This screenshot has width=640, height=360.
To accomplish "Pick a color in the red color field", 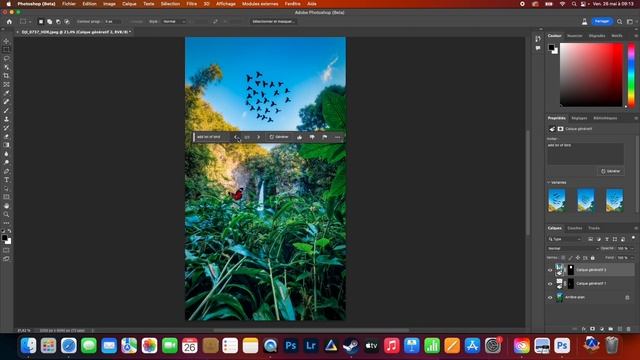I will pos(591,75).
